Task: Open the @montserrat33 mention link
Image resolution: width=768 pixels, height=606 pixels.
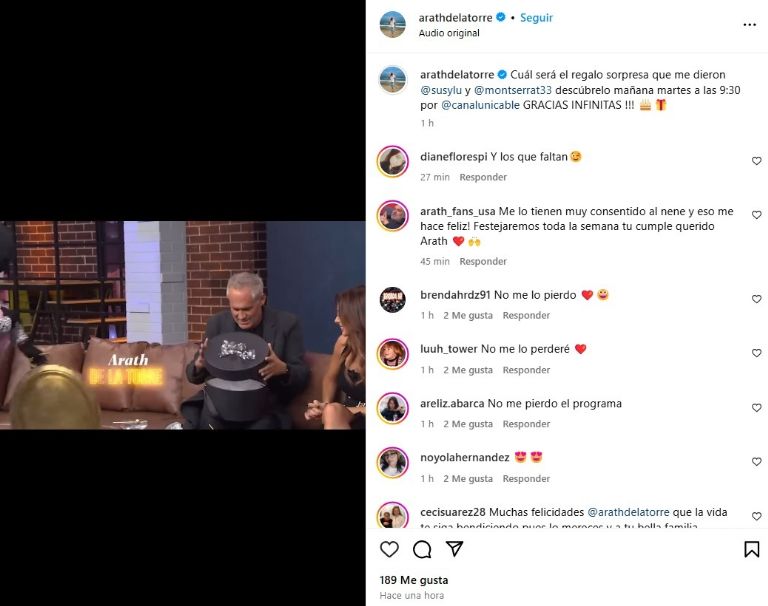Action: point(513,90)
